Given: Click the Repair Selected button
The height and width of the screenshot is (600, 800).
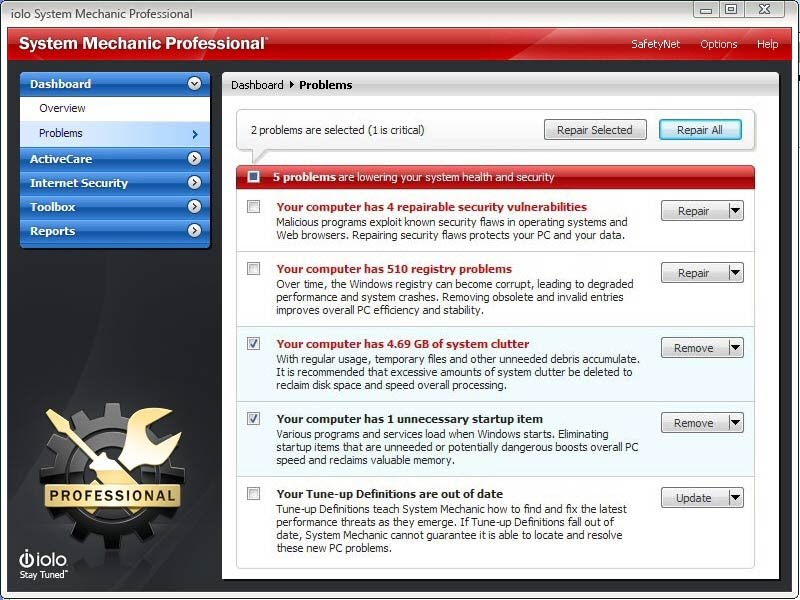Looking at the screenshot, I should (595, 130).
